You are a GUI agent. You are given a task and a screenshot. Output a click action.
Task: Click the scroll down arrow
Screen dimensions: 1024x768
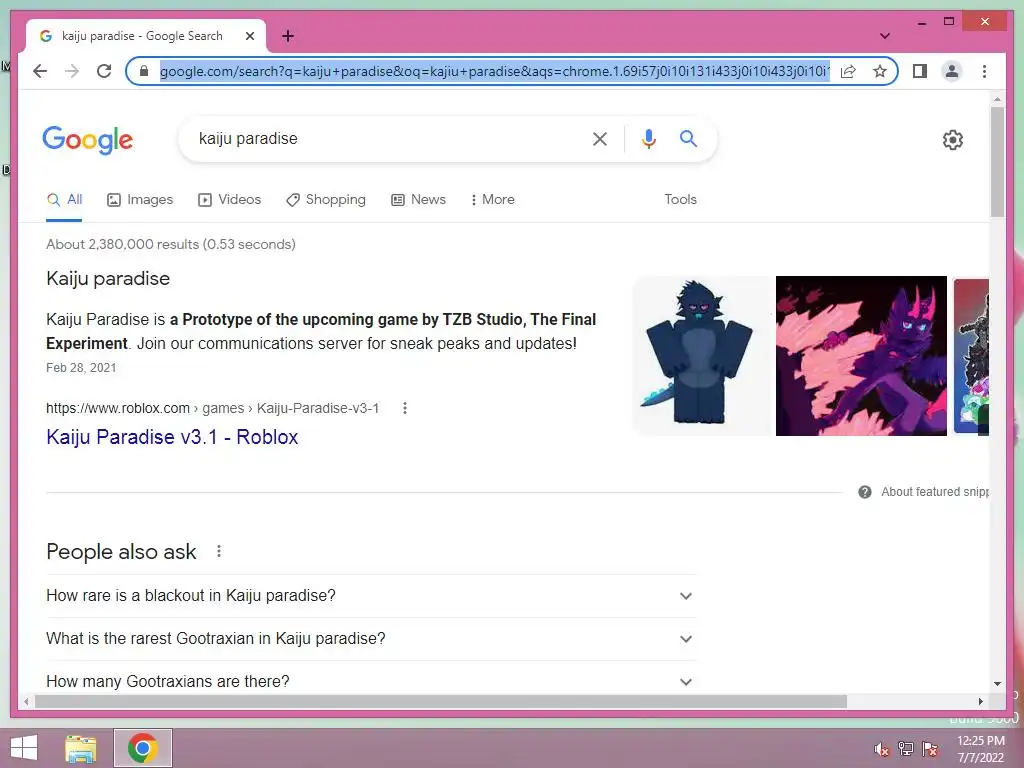[x=997, y=684]
